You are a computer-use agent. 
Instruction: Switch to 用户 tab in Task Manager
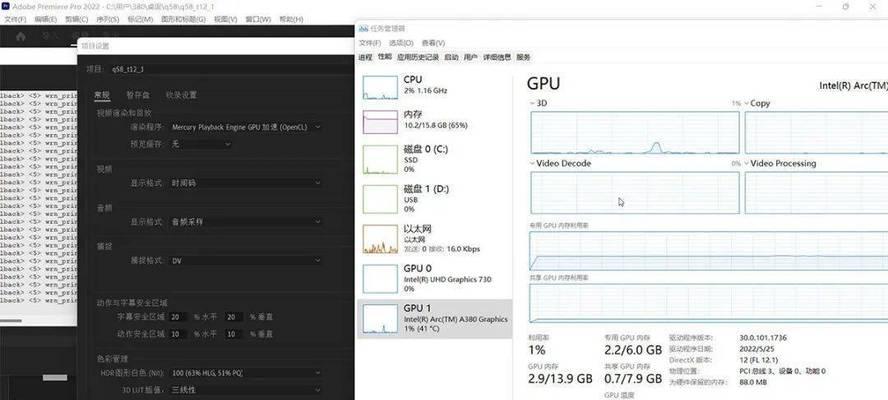click(471, 57)
